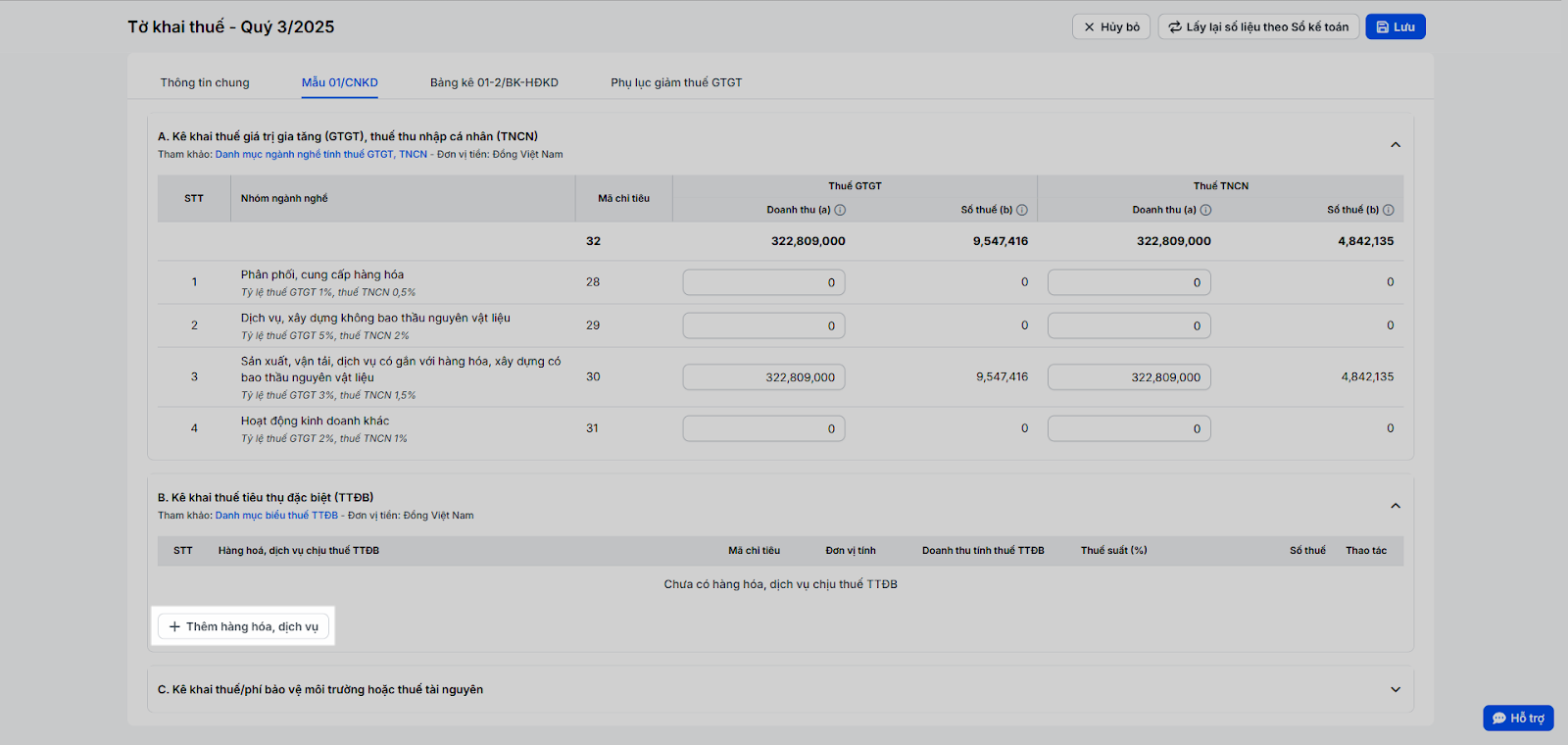Open the Hỗ trợ support chat
This screenshot has width=1568, height=745.
click(x=1518, y=719)
